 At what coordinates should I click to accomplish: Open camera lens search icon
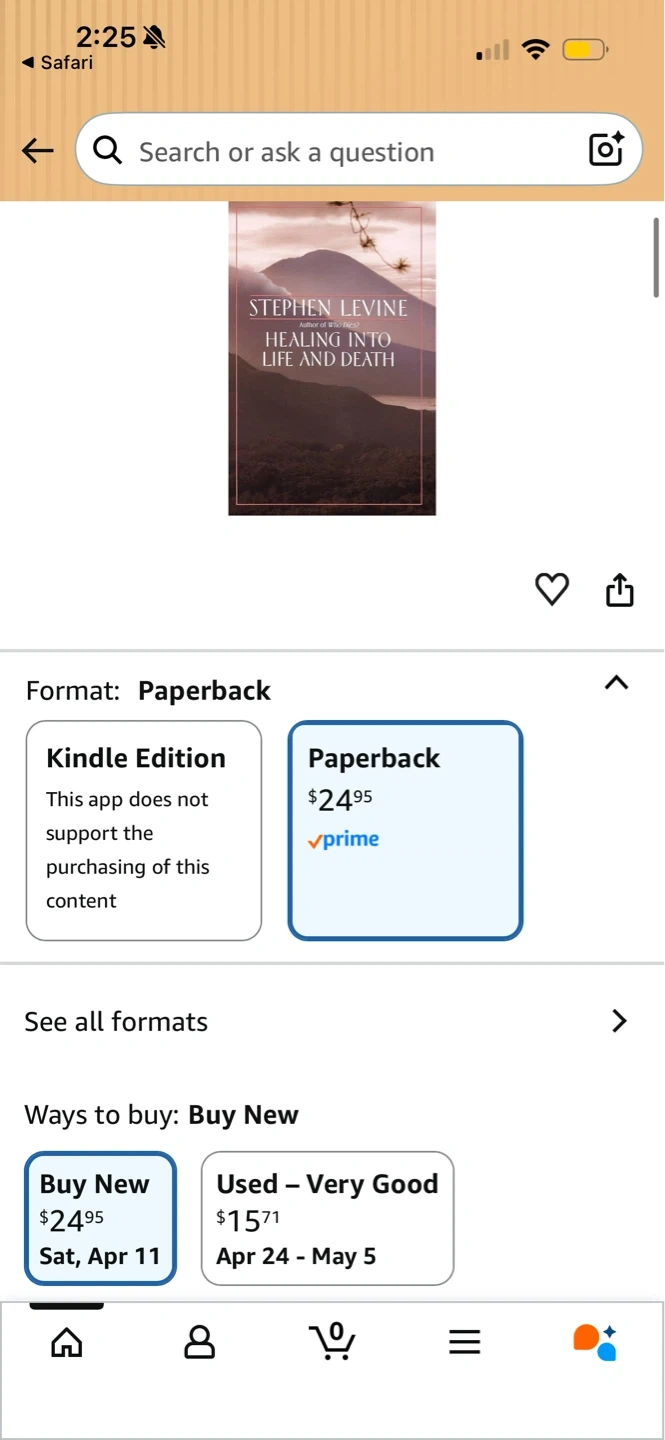pos(606,149)
